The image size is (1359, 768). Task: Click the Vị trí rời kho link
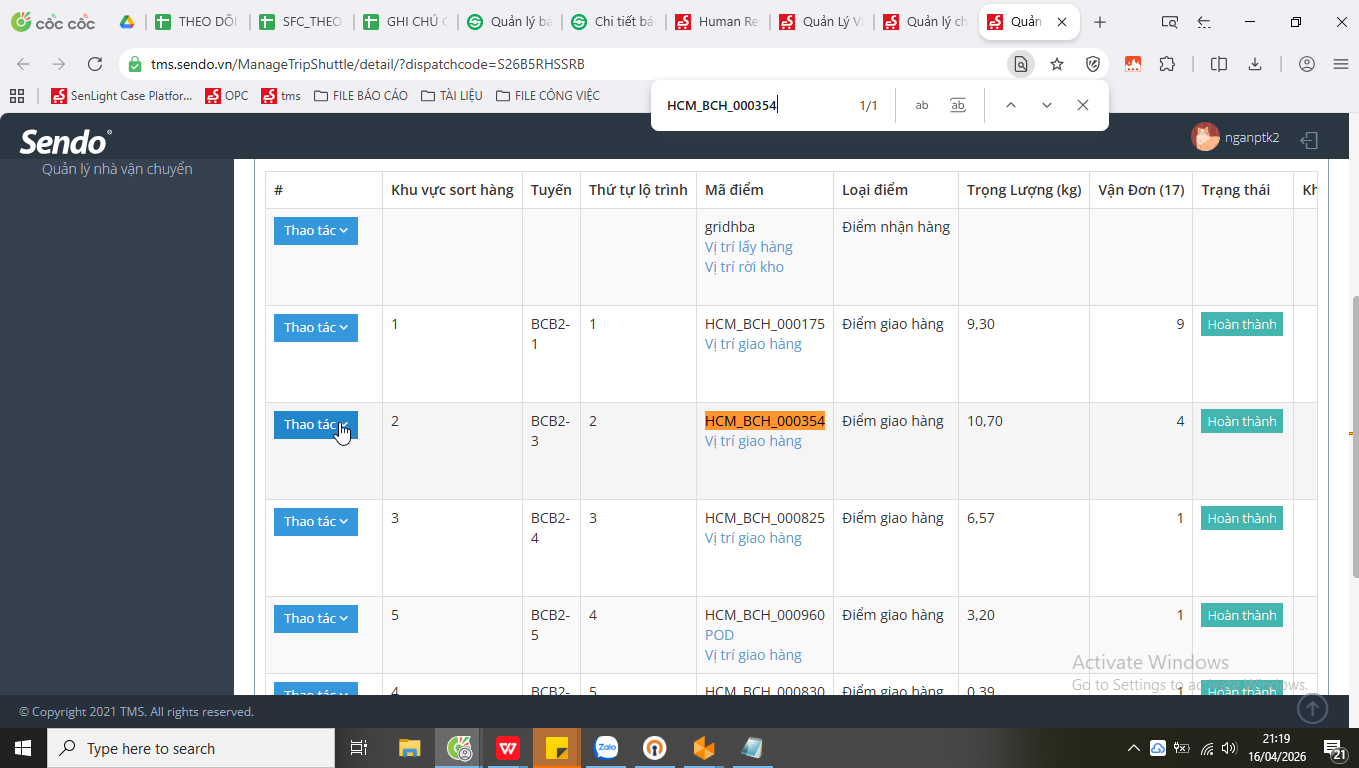[744, 267]
